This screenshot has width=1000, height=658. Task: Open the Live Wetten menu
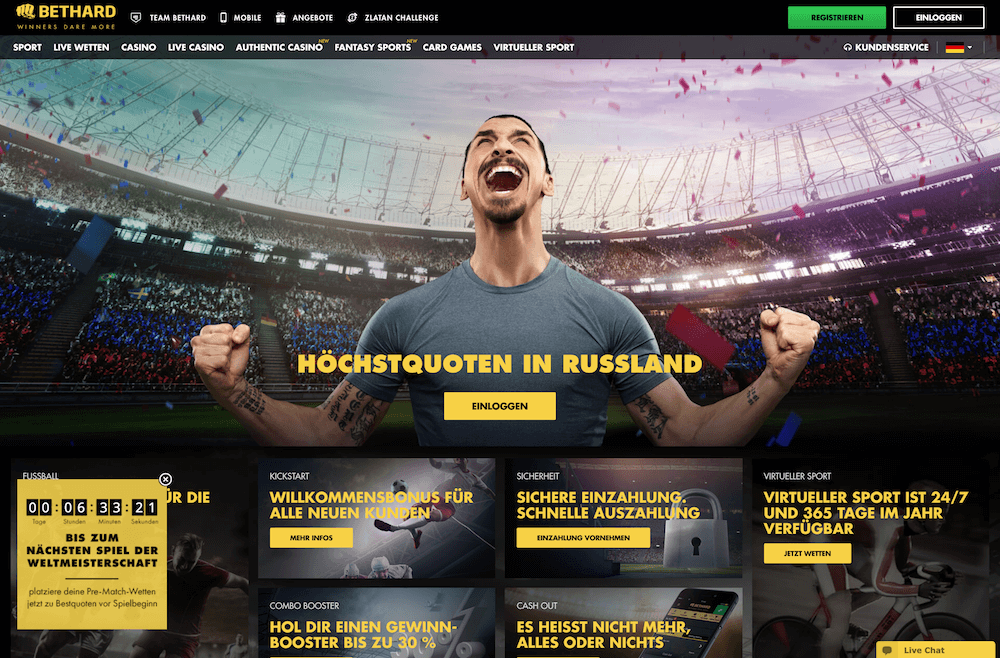(81, 47)
